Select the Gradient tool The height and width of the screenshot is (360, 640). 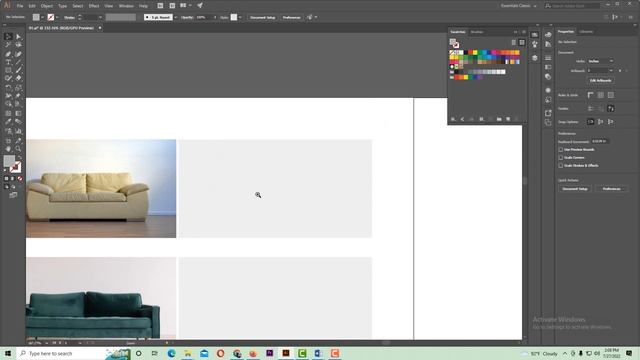point(18,113)
